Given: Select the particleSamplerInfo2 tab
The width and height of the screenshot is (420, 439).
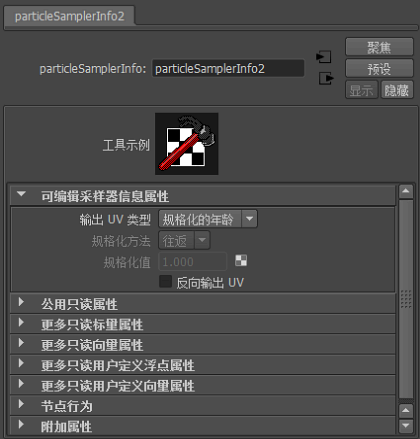Looking at the screenshot, I should pyautogui.click(x=70, y=16).
